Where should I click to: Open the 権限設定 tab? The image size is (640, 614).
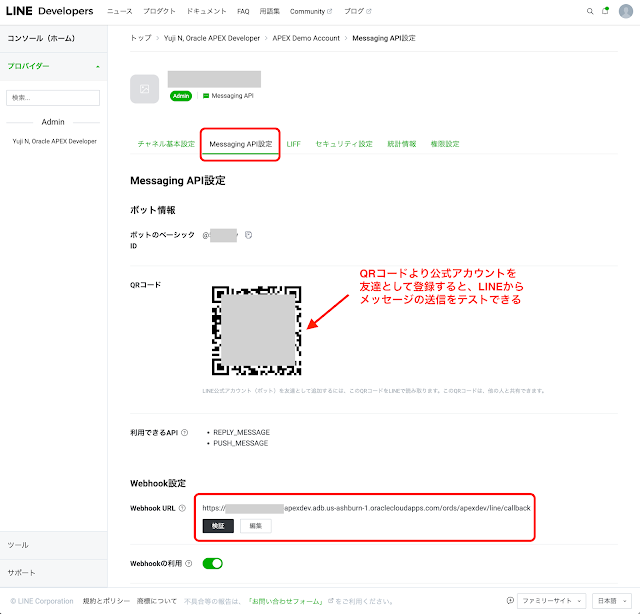445,144
